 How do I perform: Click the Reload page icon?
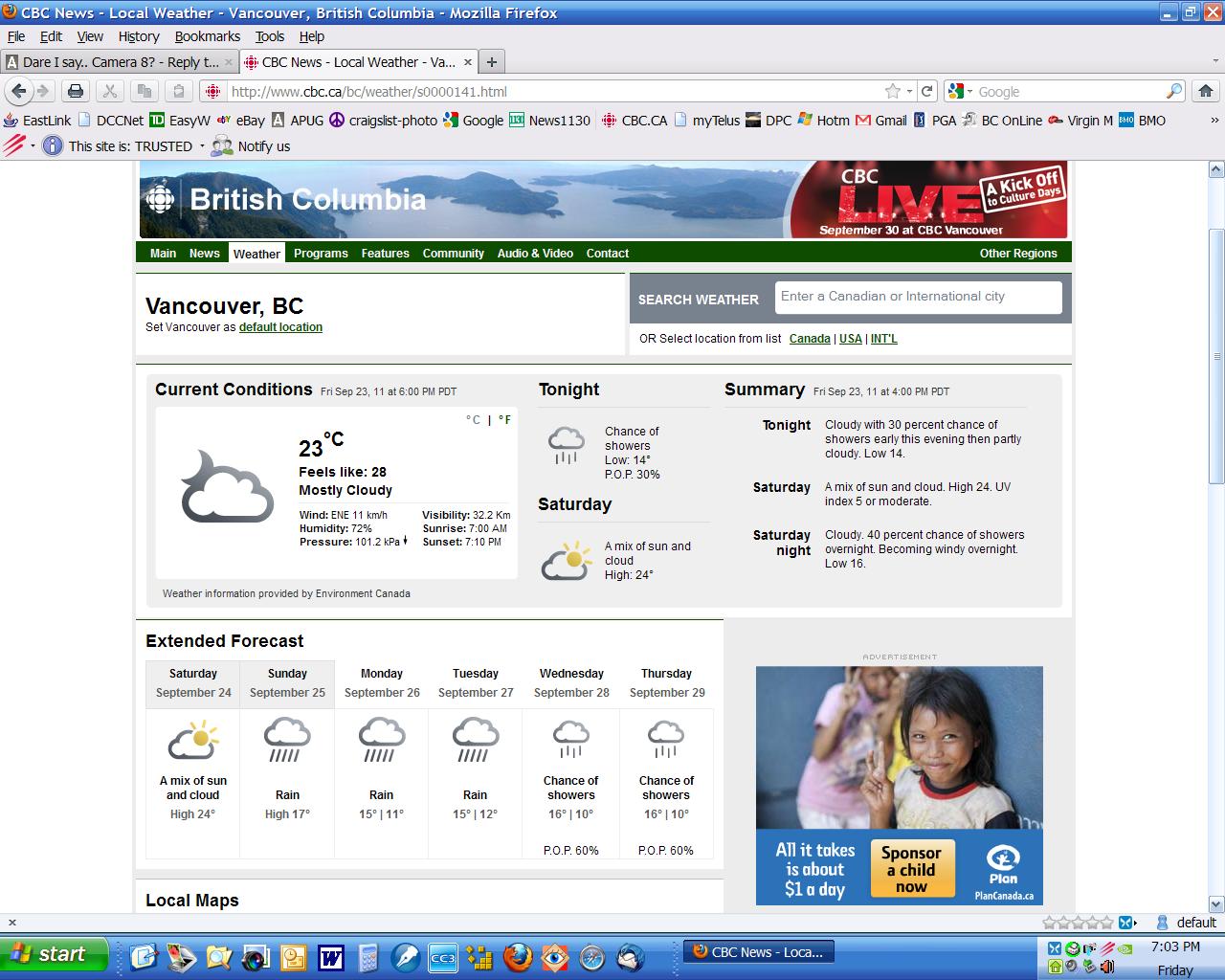tap(926, 91)
